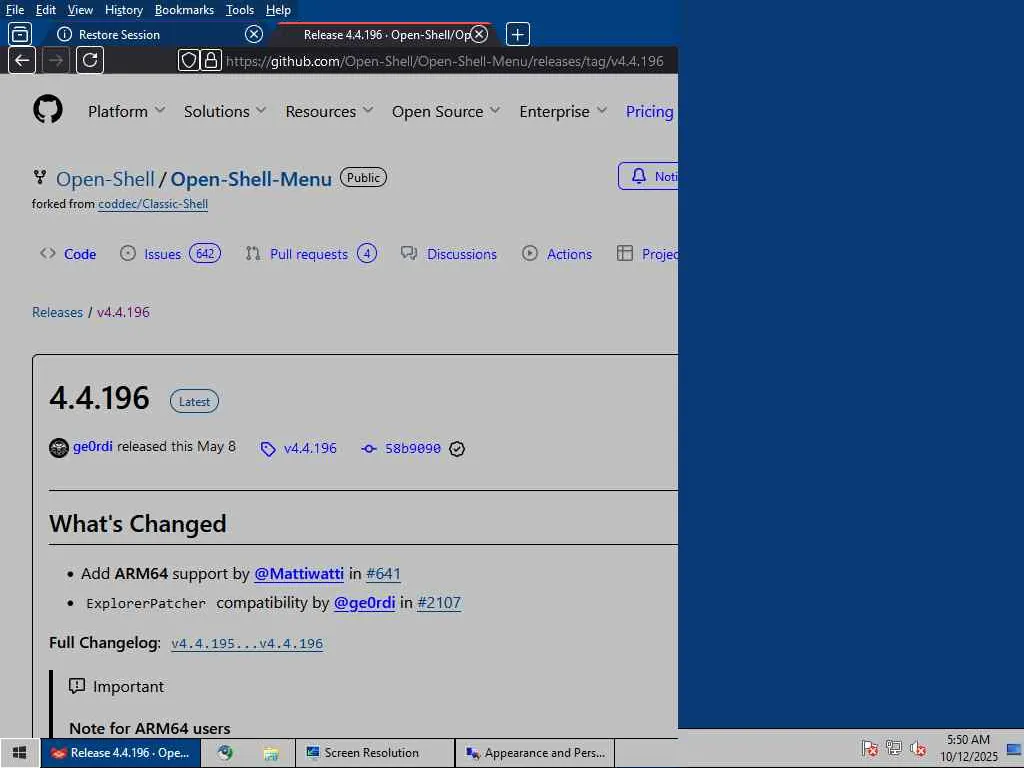
Task: Open the File menu
Action: (x=15, y=10)
